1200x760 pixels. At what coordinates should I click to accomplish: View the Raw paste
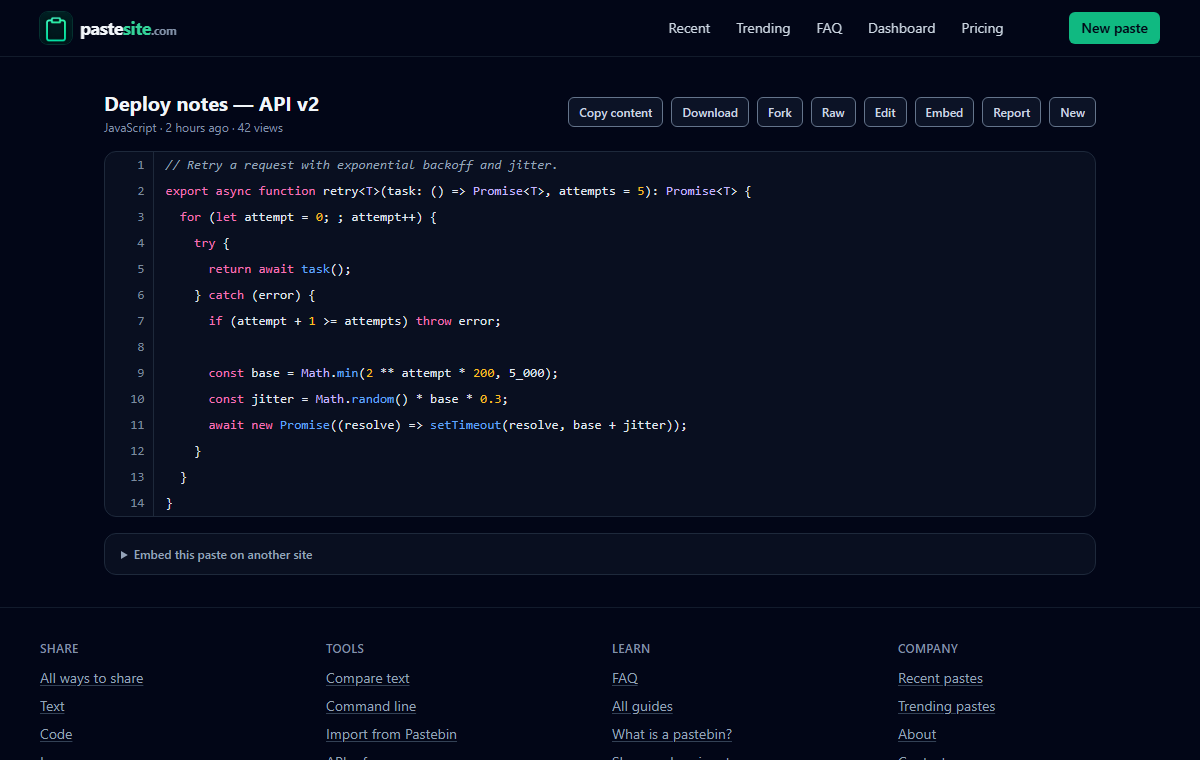[833, 112]
